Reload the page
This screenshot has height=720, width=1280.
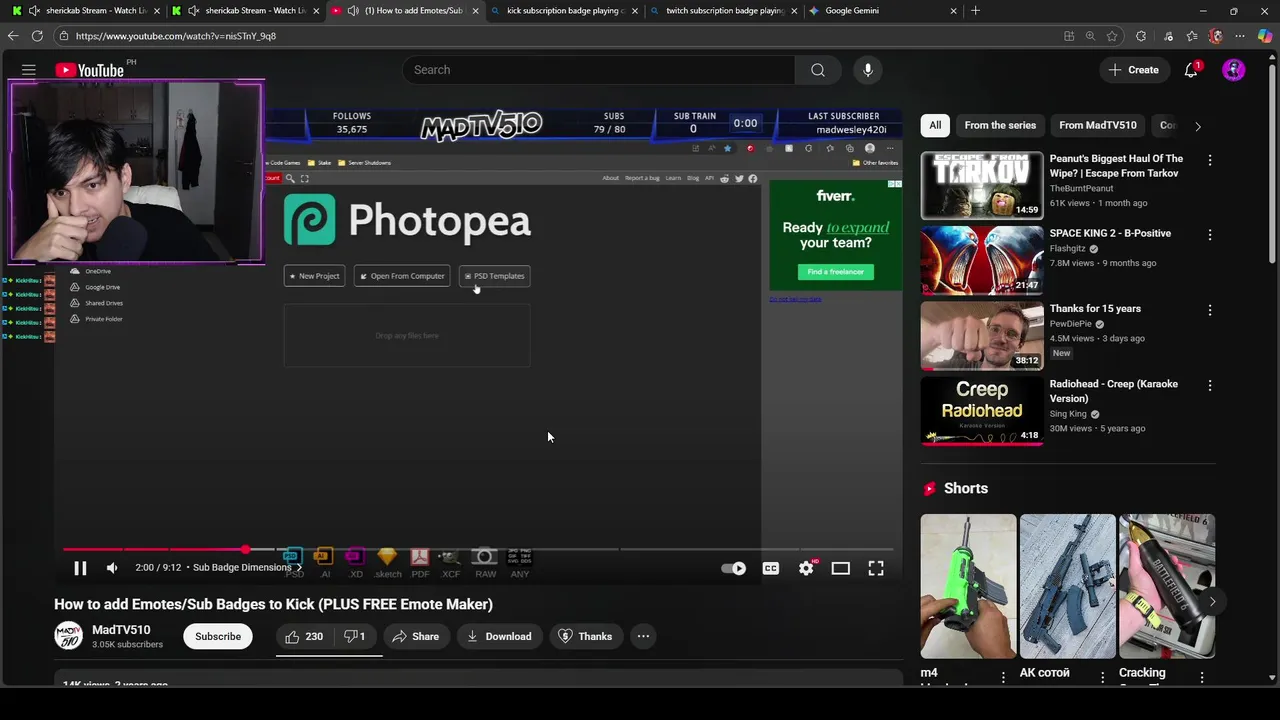click(37, 36)
